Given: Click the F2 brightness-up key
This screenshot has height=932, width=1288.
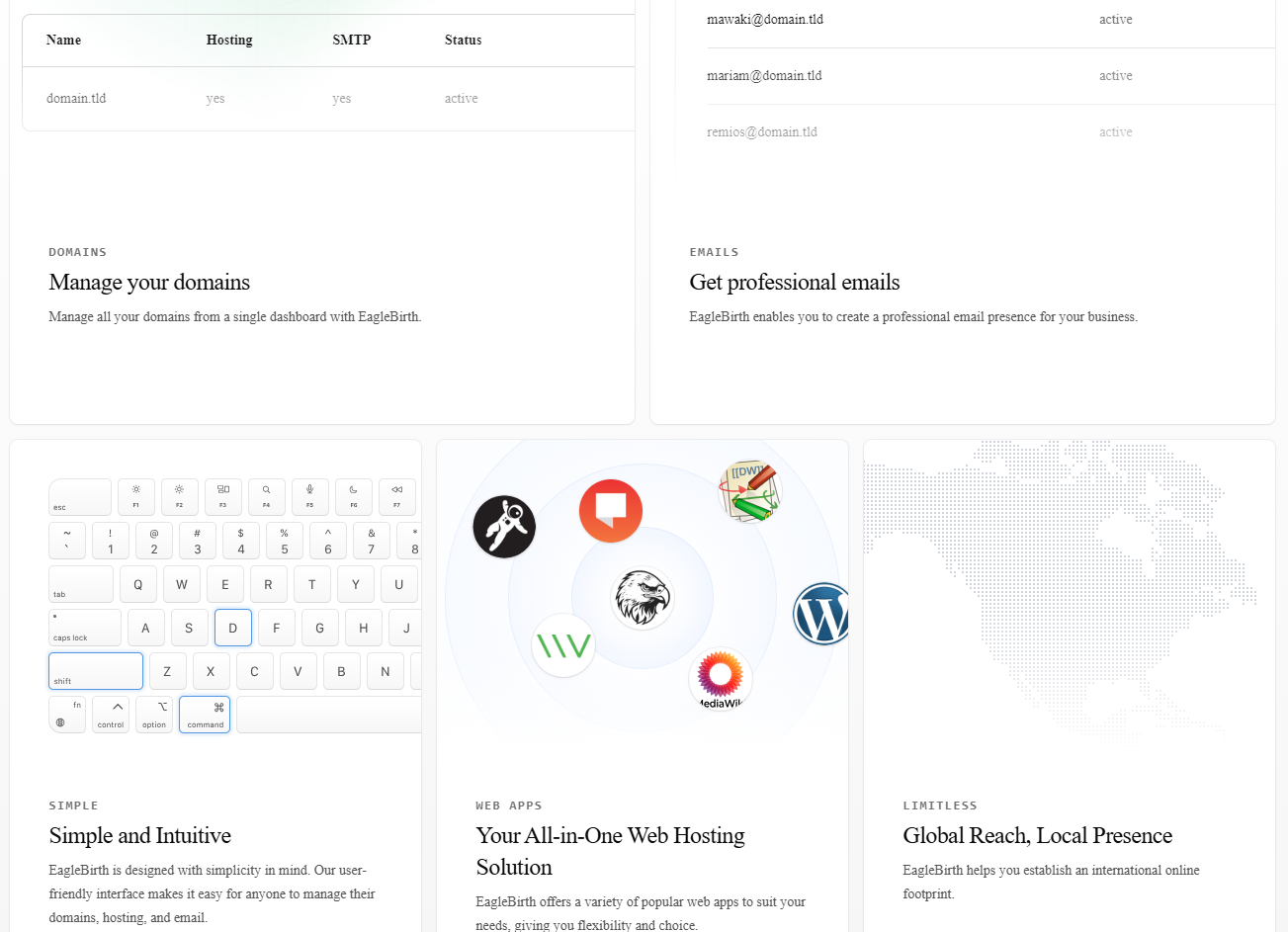Looking at the screenshot, I should (x=180, y=497).
